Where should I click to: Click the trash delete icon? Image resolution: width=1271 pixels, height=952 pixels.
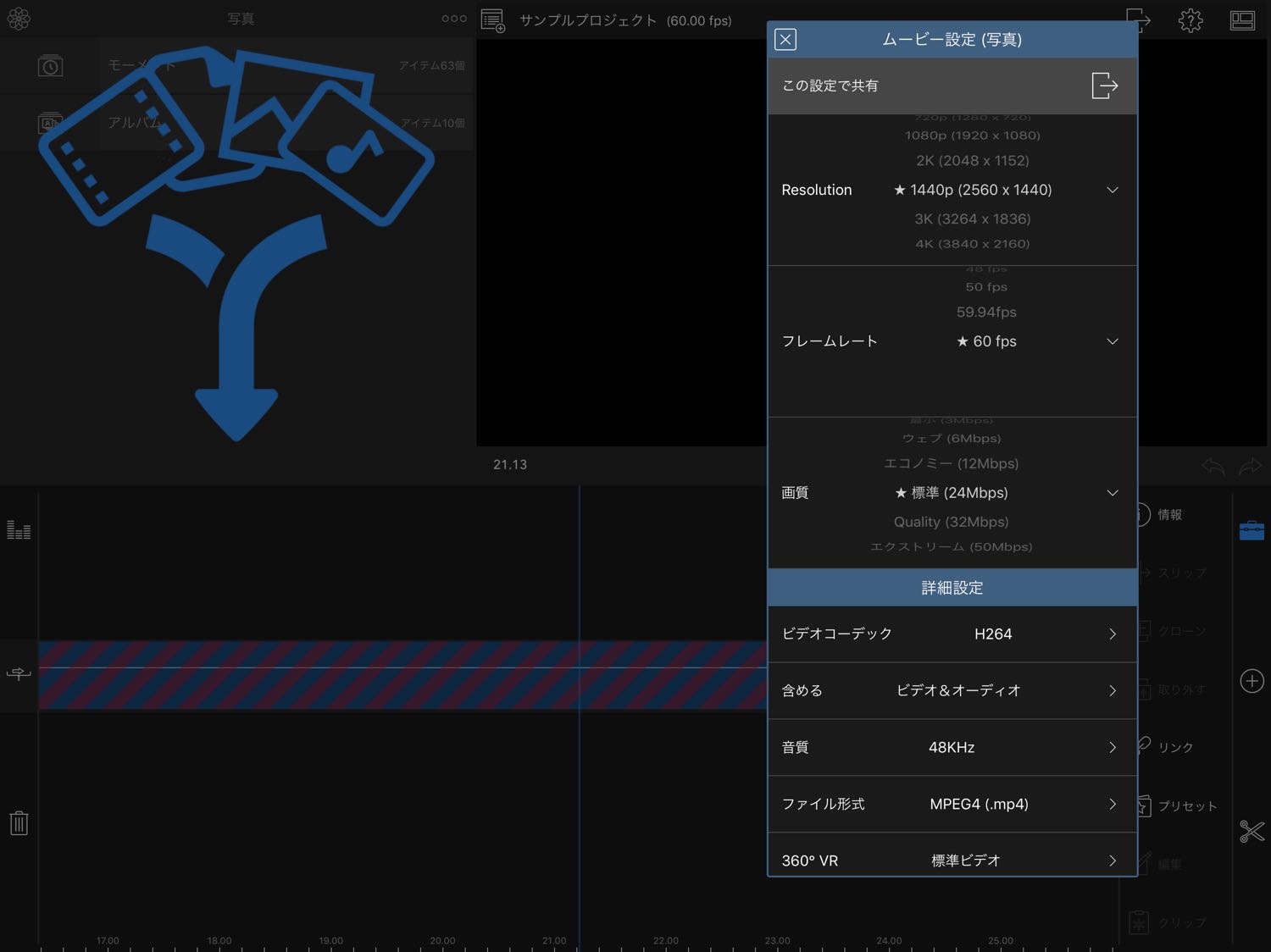[x=19, y=822]
